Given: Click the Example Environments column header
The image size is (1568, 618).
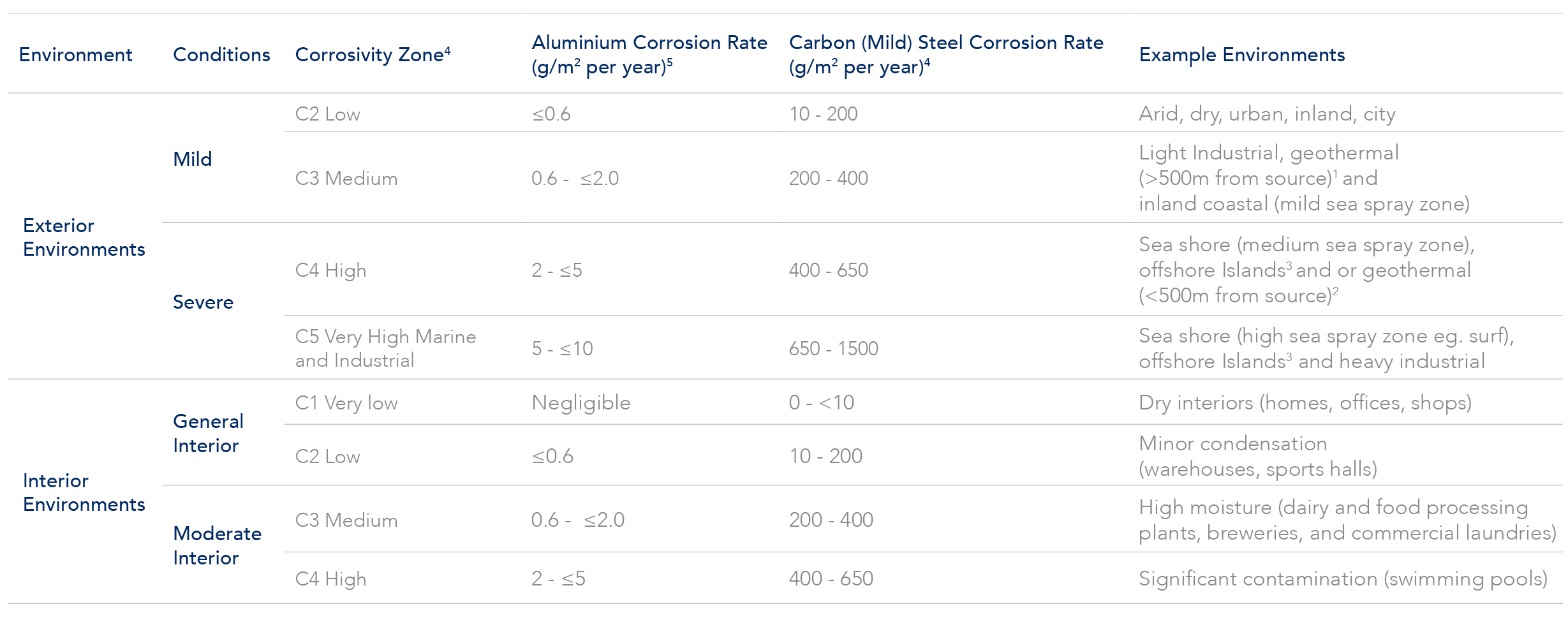Looking at the screenshot, I should [1241, 55].
